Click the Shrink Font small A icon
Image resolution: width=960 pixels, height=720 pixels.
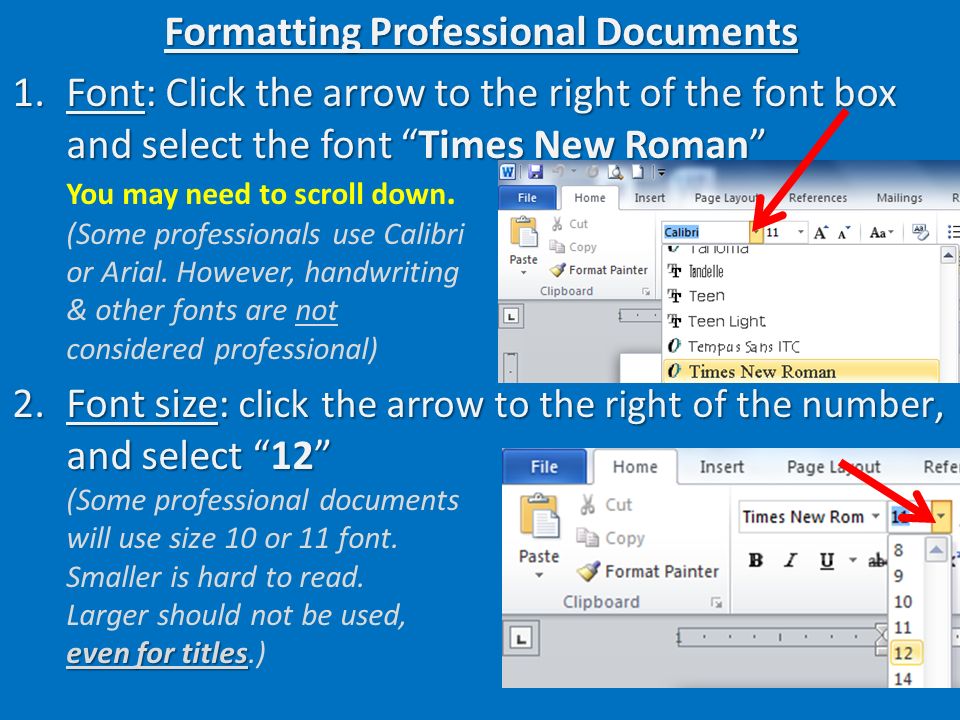(844, 233)
